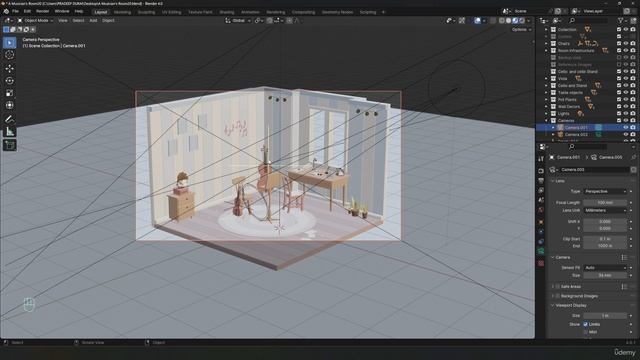640x360 pixels.
Task: Open the viewport Select menu
Action: pyautogui.click(x=78, y=20)
